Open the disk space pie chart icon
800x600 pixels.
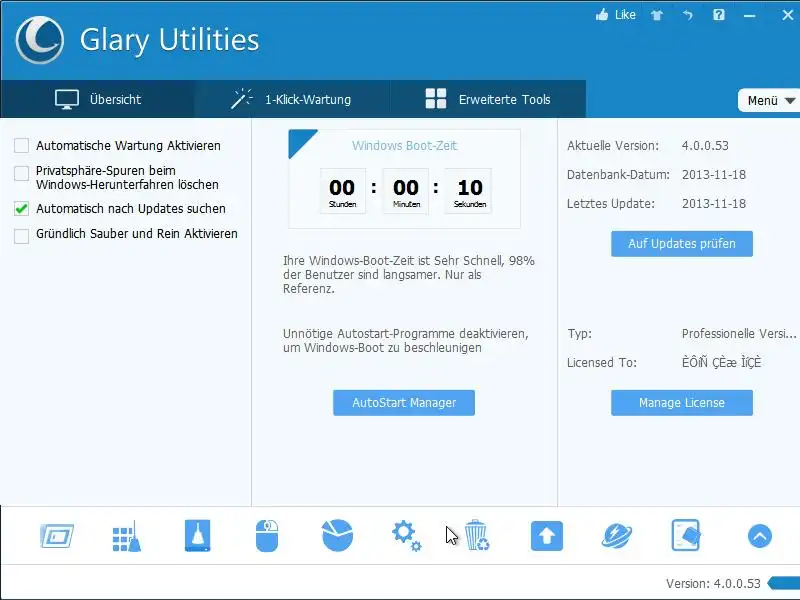337,535
